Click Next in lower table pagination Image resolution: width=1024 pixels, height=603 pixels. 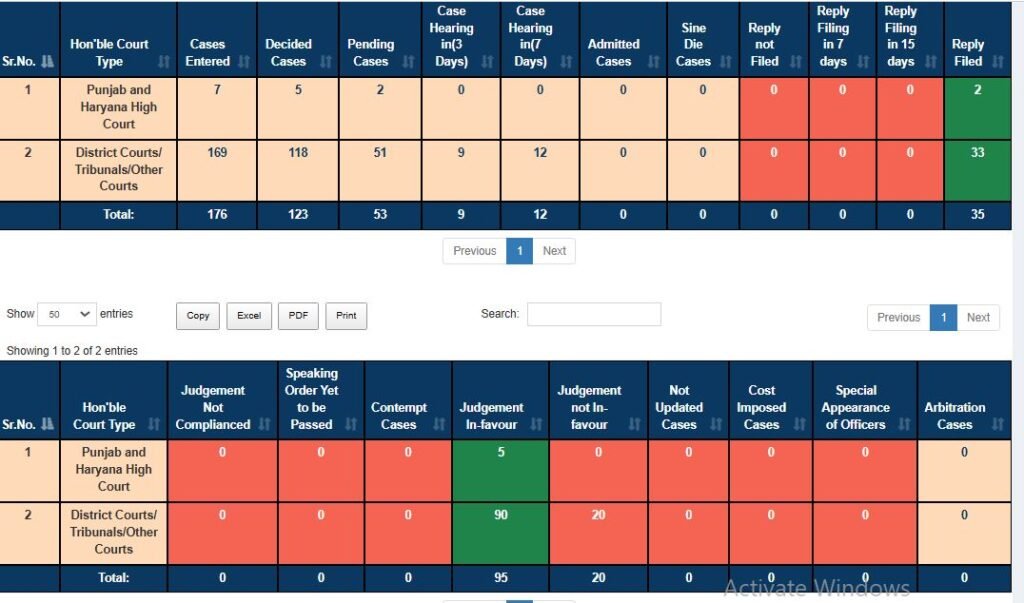(978, 317)
